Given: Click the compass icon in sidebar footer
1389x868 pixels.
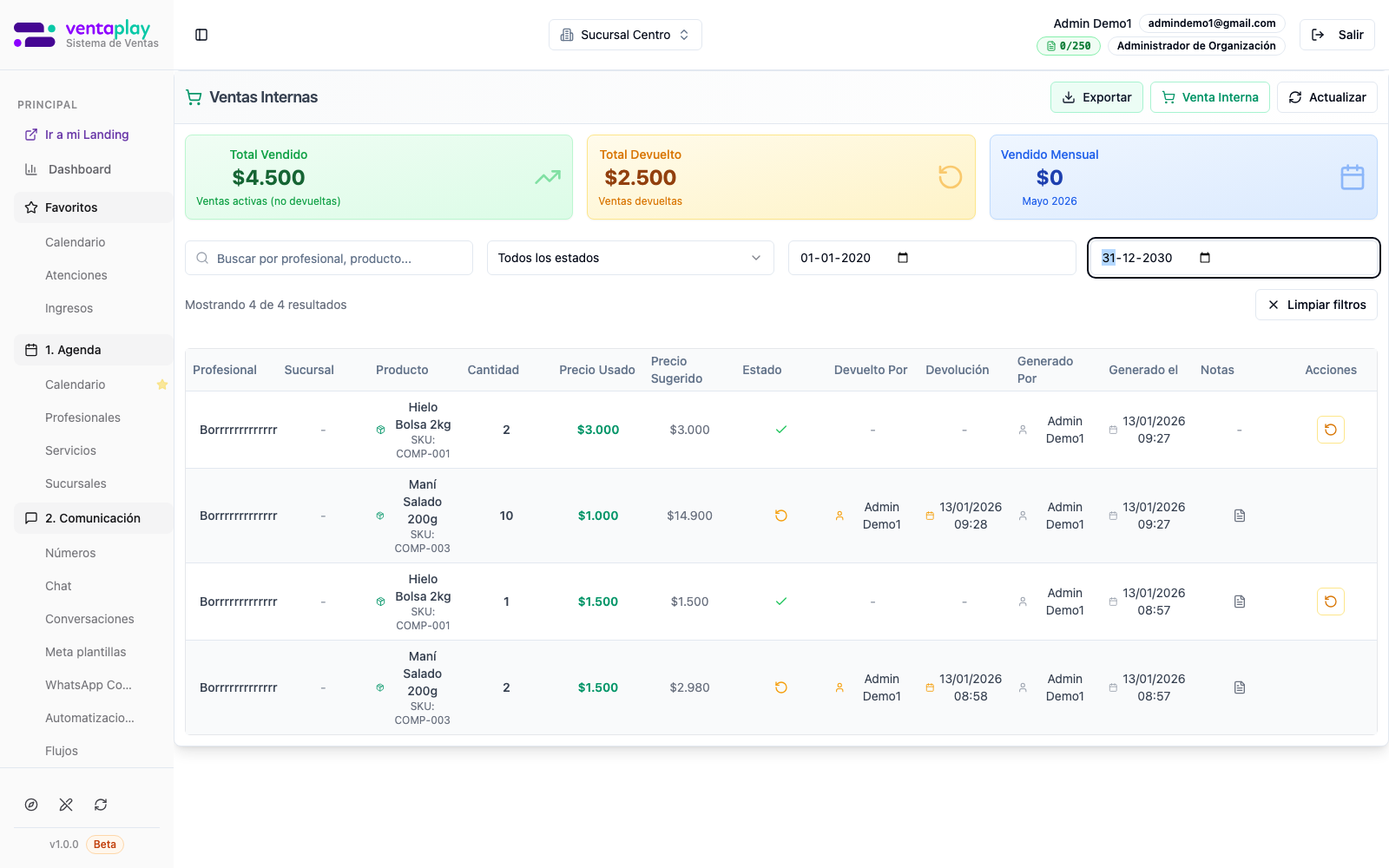Looking at the screenshot, I should pos(31,805).
